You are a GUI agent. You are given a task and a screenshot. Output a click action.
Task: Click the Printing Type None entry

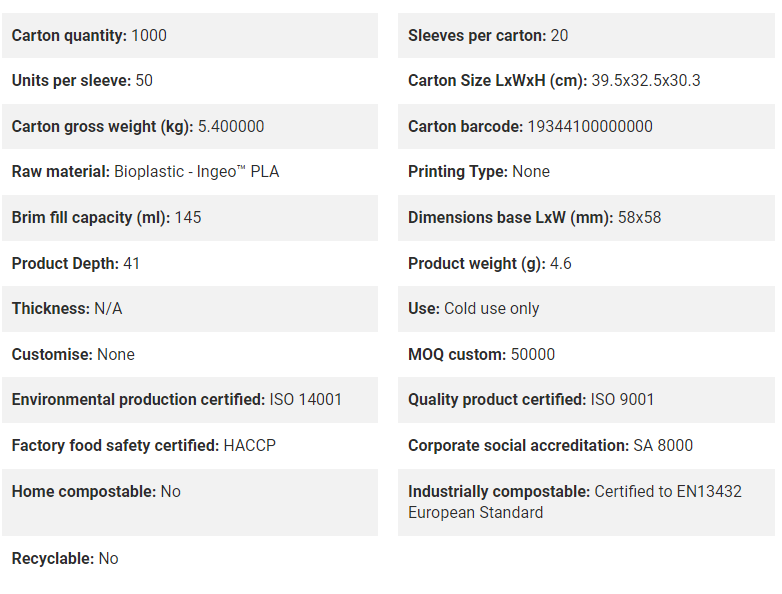[x=586, y=172]
